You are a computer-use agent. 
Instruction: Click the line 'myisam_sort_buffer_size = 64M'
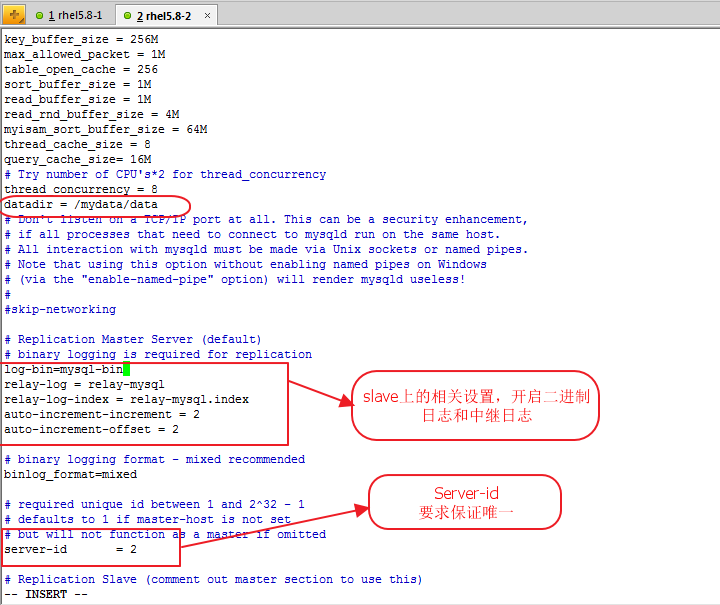coord(106,129)
